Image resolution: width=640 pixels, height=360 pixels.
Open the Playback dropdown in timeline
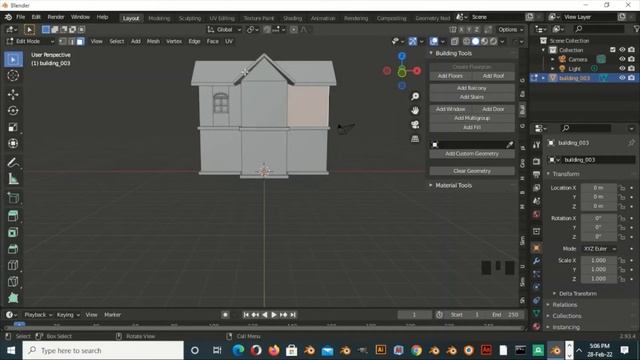38,315
